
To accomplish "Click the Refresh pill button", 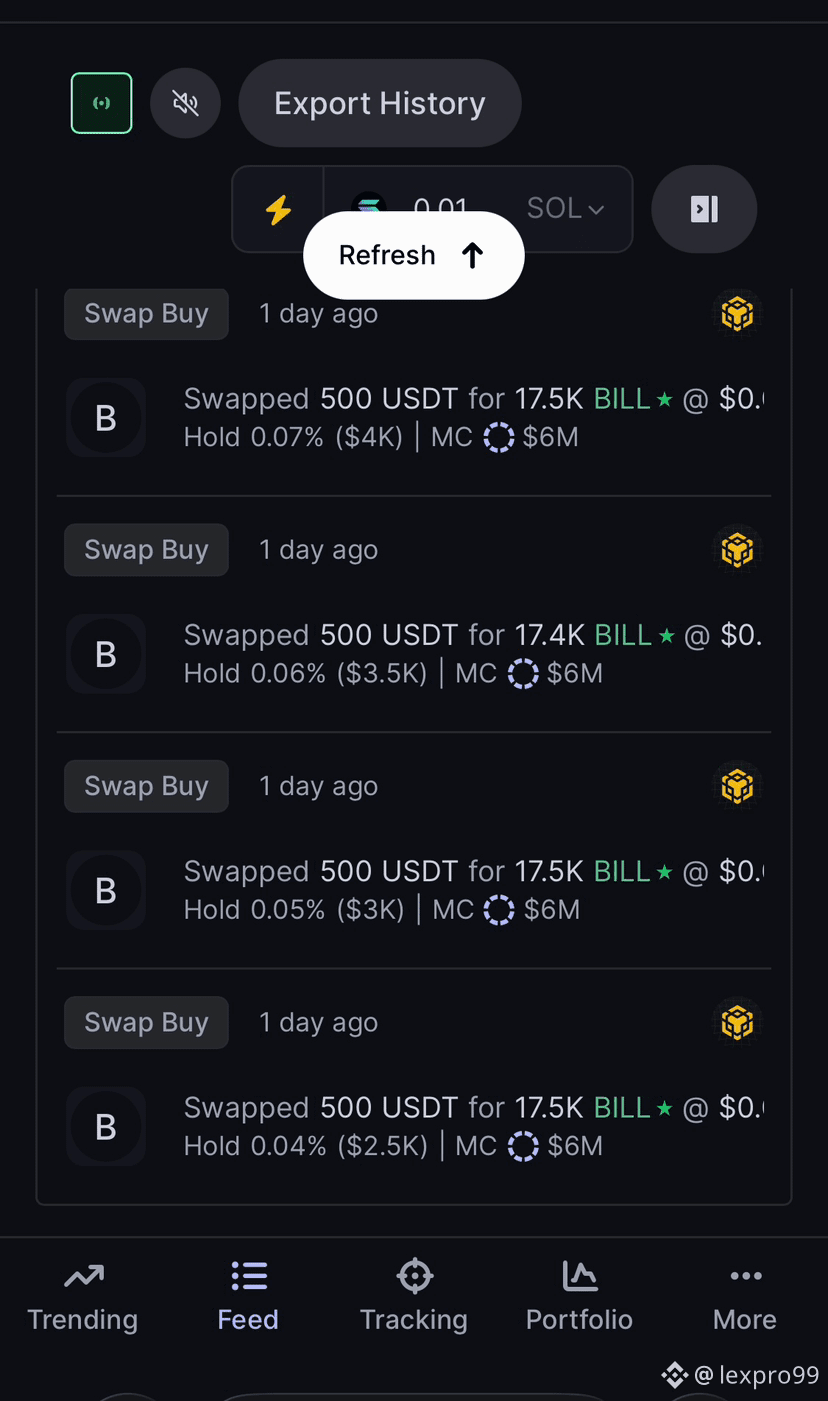I will (x=414, y=255).
